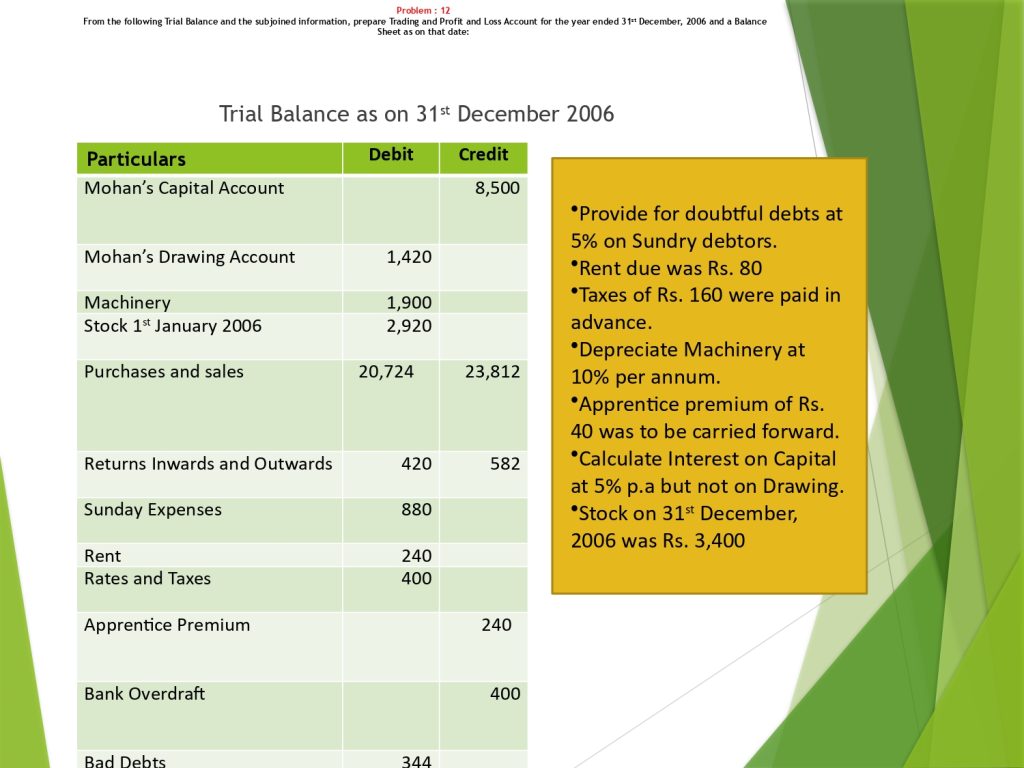Image resolution: width=1024 pixels, height=768 pixels.
Task: Click the Mohan's Drawing Account row label
Action: pyautogui.click(x=189, y=257)
